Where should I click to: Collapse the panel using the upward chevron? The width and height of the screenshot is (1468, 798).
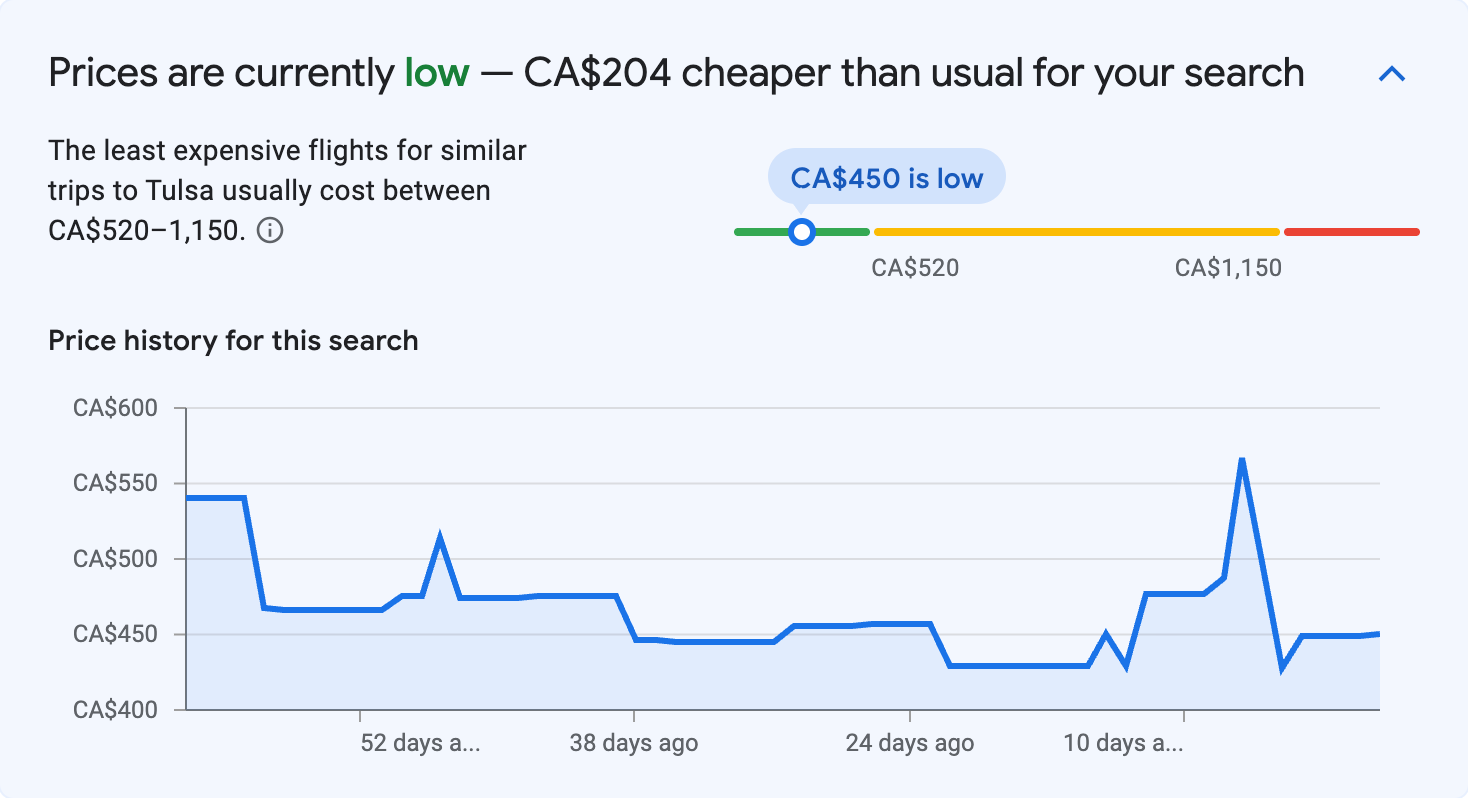tap(1391, 73)
